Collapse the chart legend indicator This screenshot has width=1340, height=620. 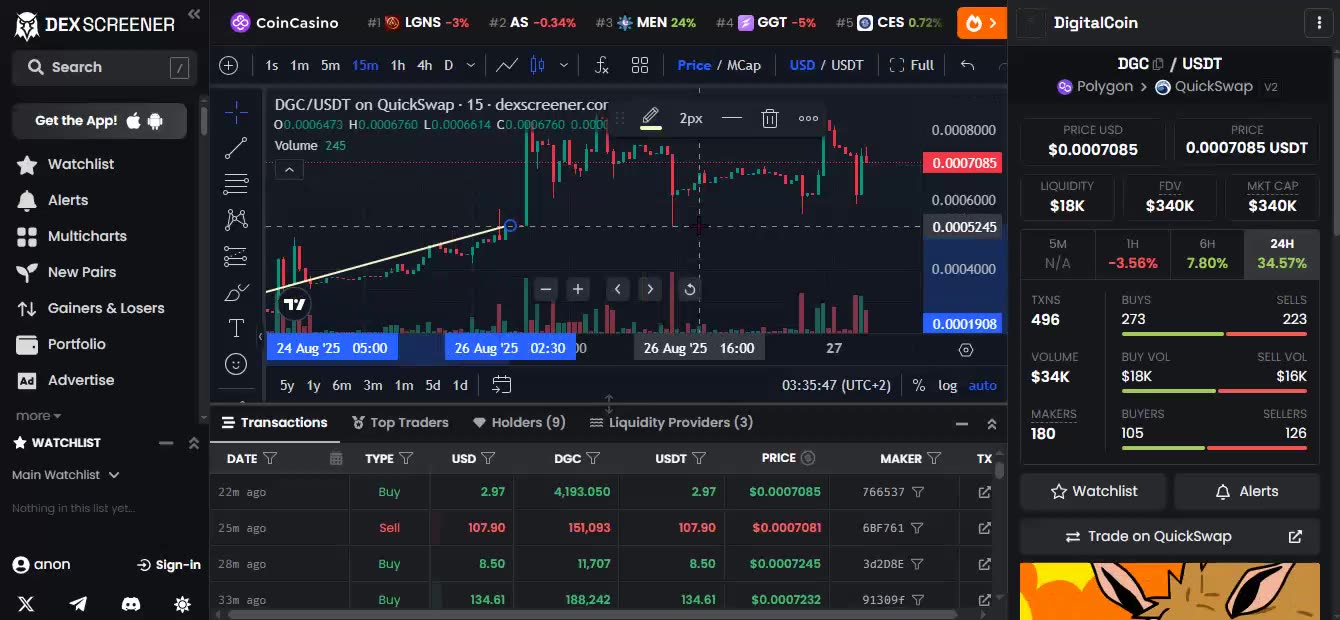pos(289,170)
